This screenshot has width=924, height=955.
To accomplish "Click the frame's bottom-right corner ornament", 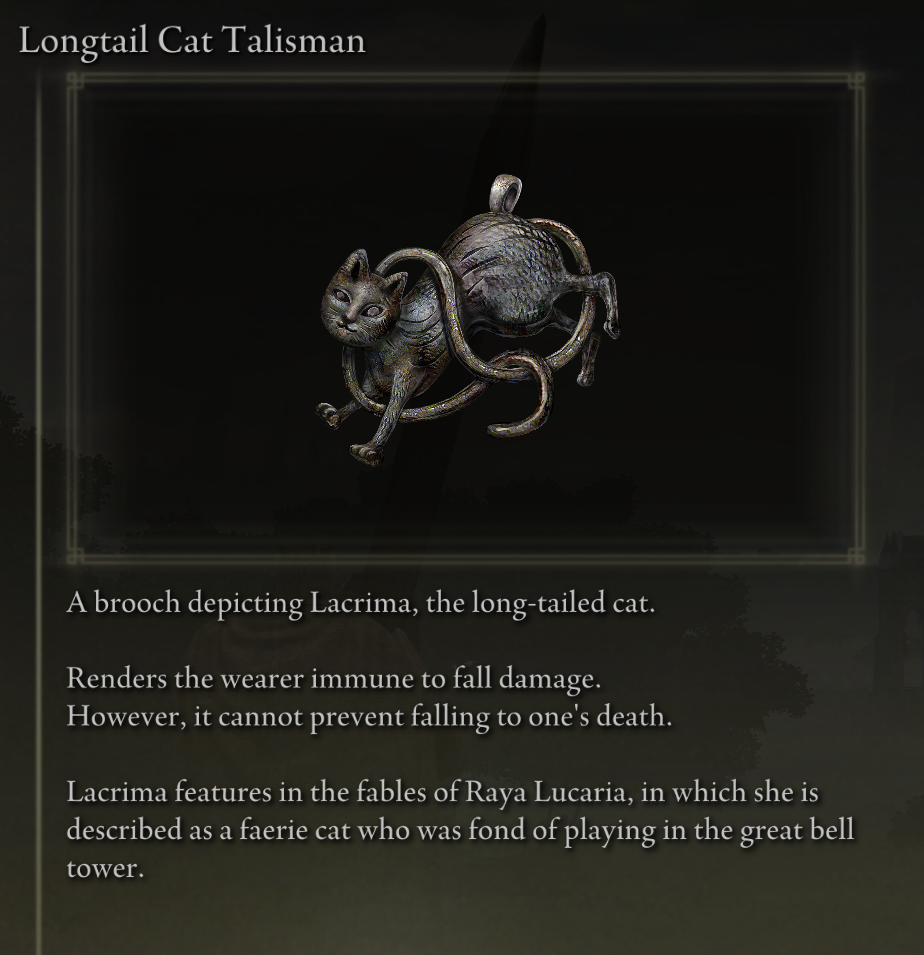I will click(856, 555).
